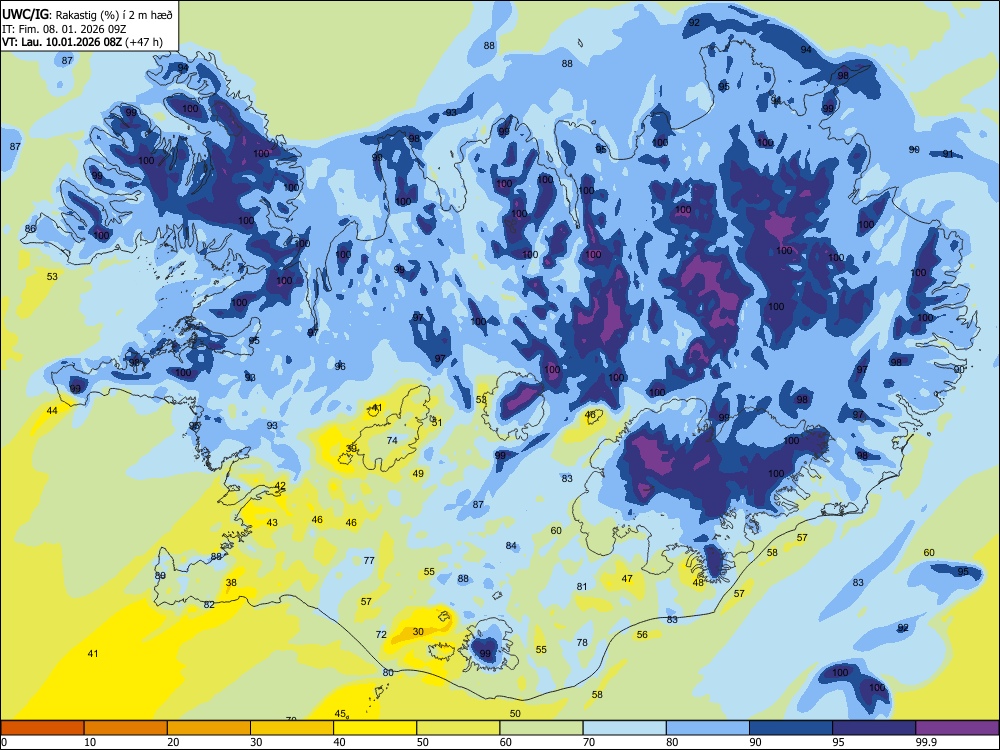Click the 95–99.9 % navy legend swatch
This screenshot has width=1000, height=750.
[x=874, y=728]
